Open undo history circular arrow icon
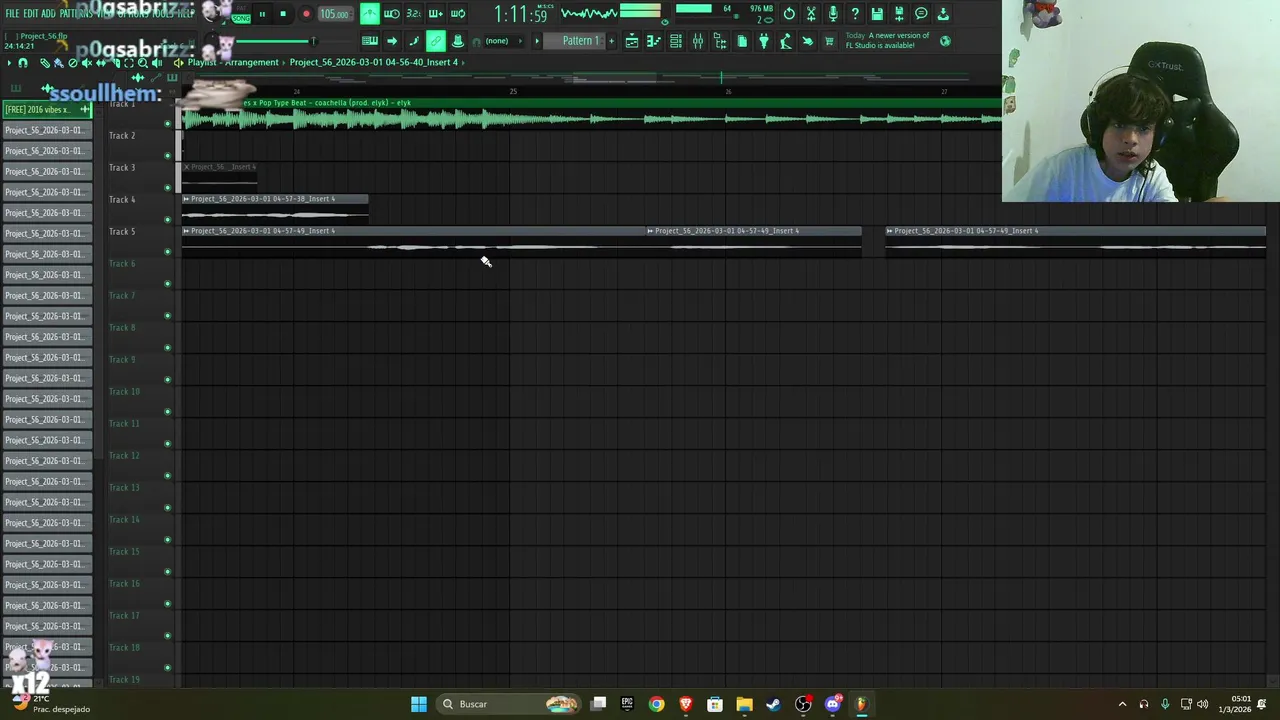The width and height of the screenshot is (1280, 720). click(789, 14)
